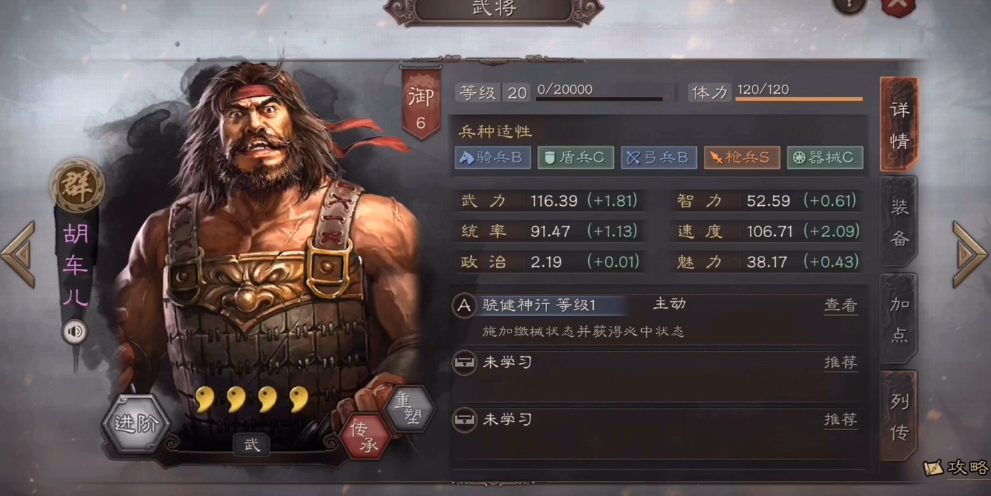This screenshot has height=496, width=991.
Task: Select the 器械C troop aptitude
Action: coord(825,157)
